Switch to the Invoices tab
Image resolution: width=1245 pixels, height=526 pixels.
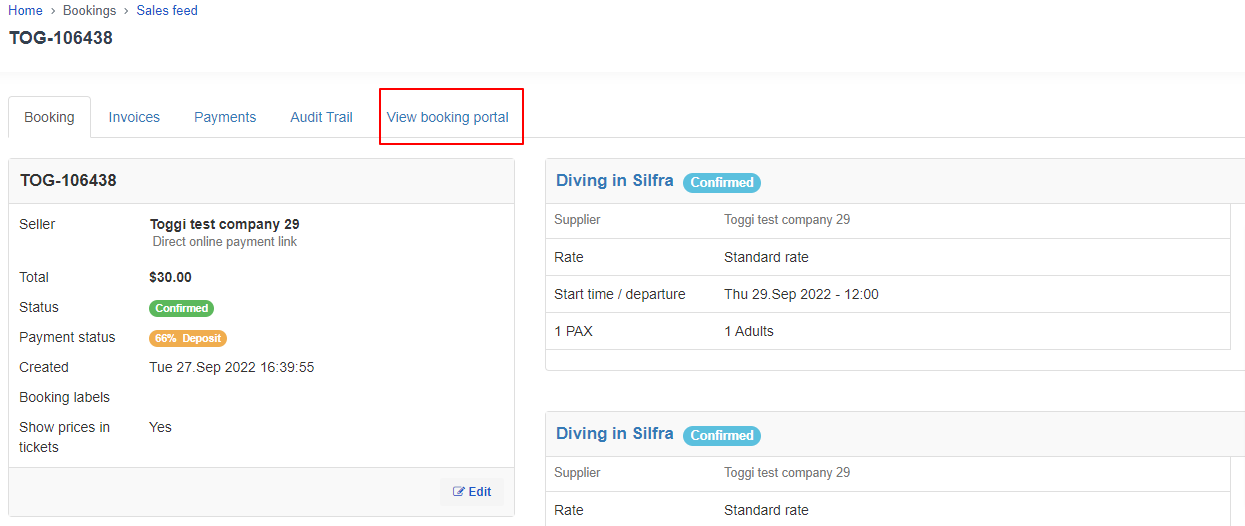click(134, 117)
